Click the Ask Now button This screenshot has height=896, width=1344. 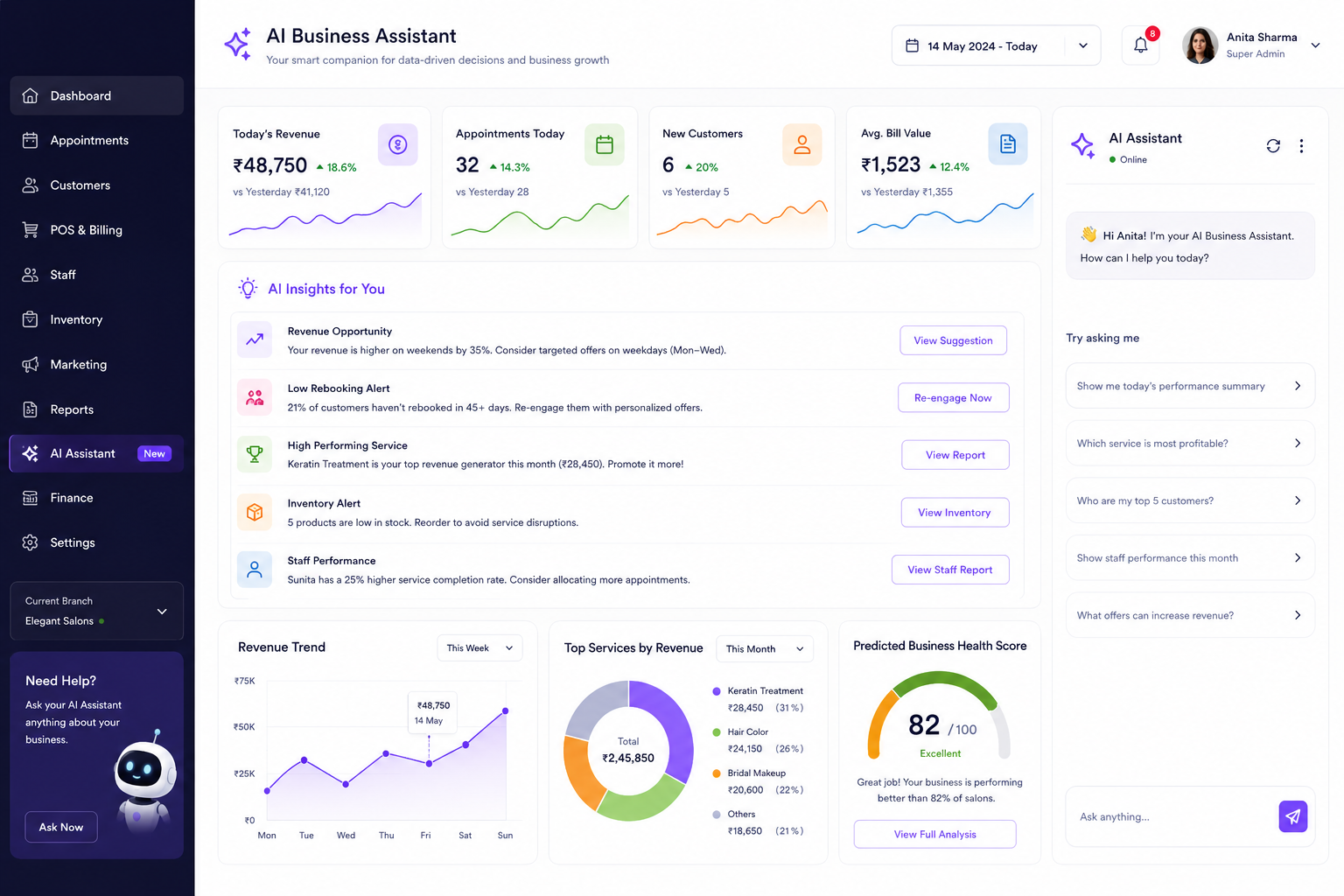(x=61, y=827)
